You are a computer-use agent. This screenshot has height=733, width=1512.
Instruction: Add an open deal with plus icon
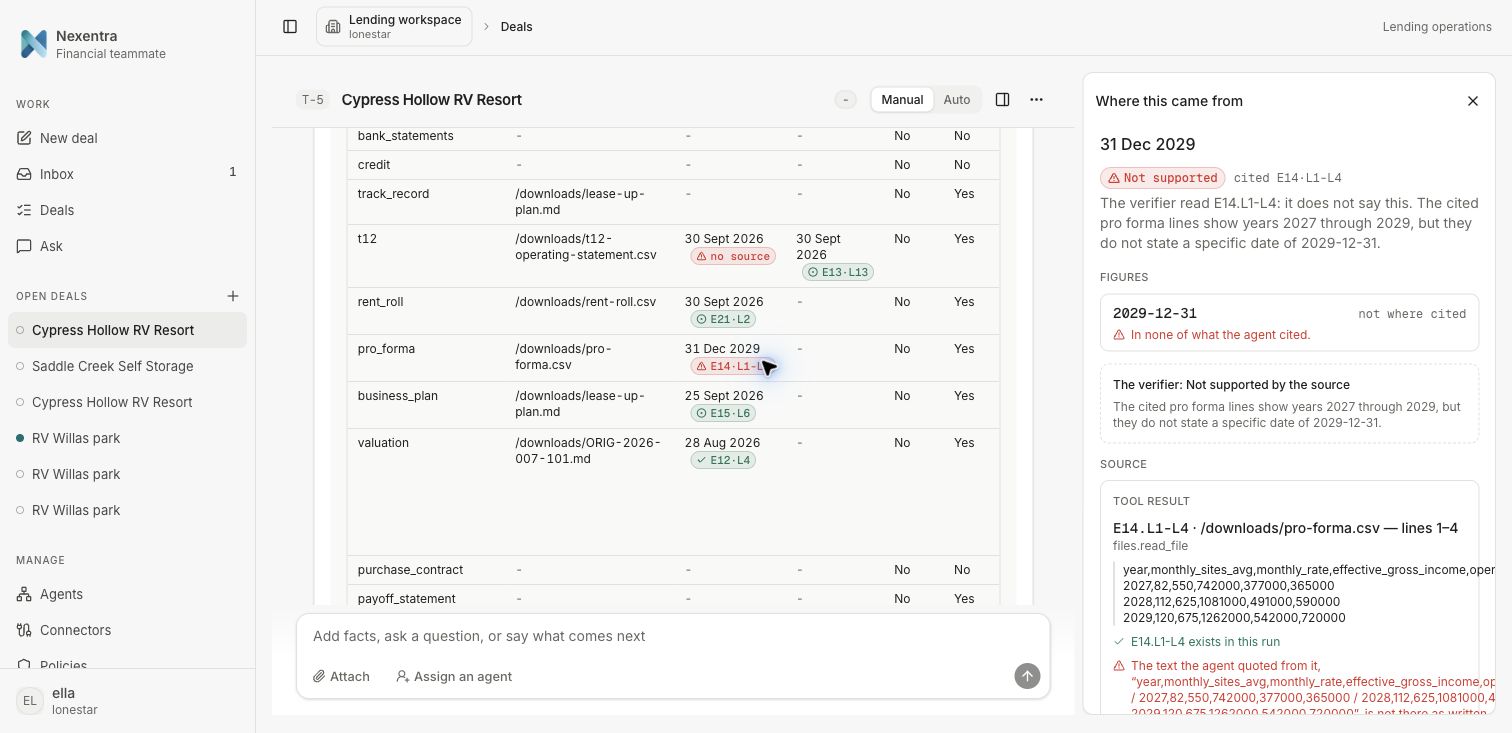(233, 296)
